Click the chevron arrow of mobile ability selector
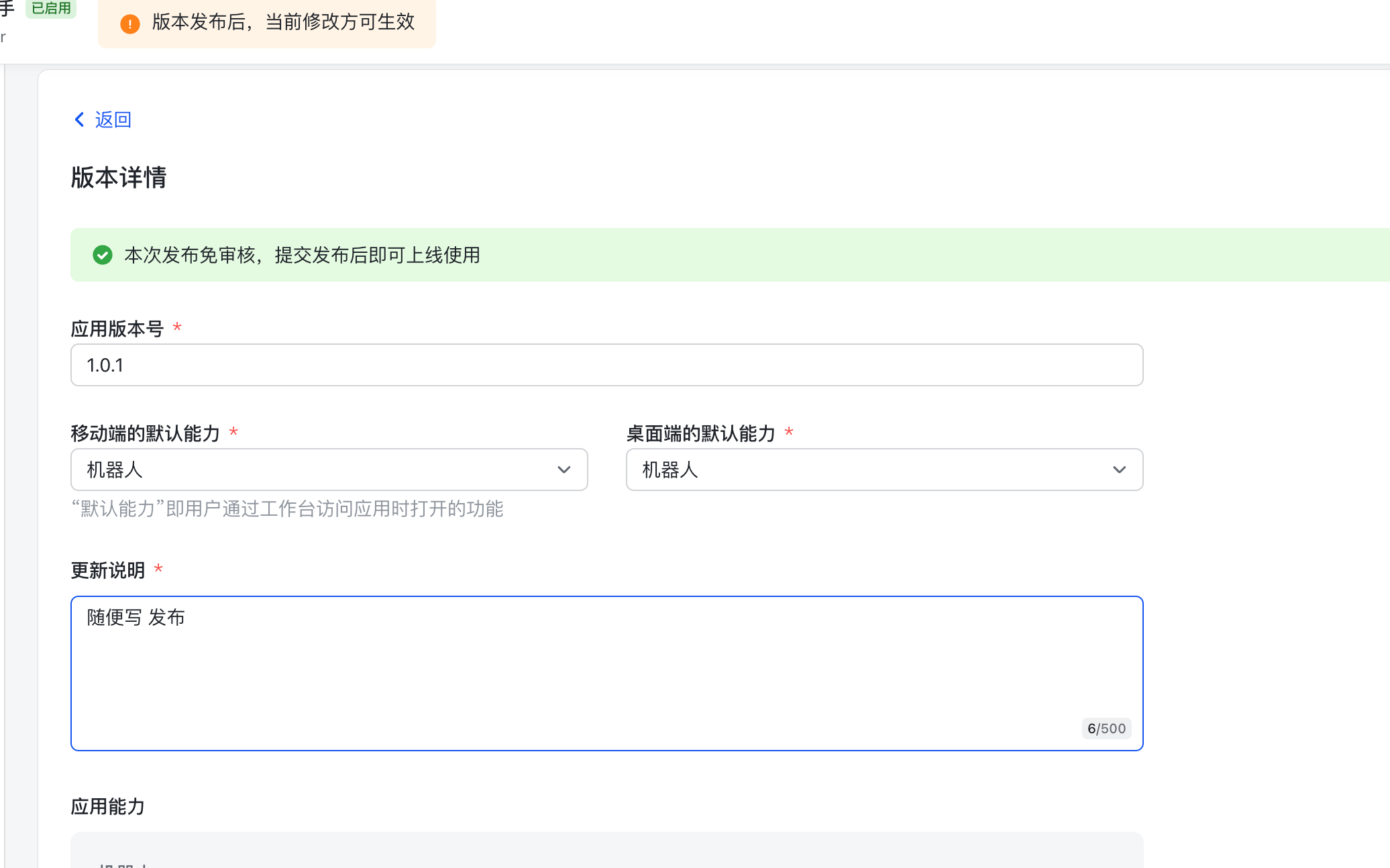This screenshot has width=1390, height=868. [x=564, y=470]
